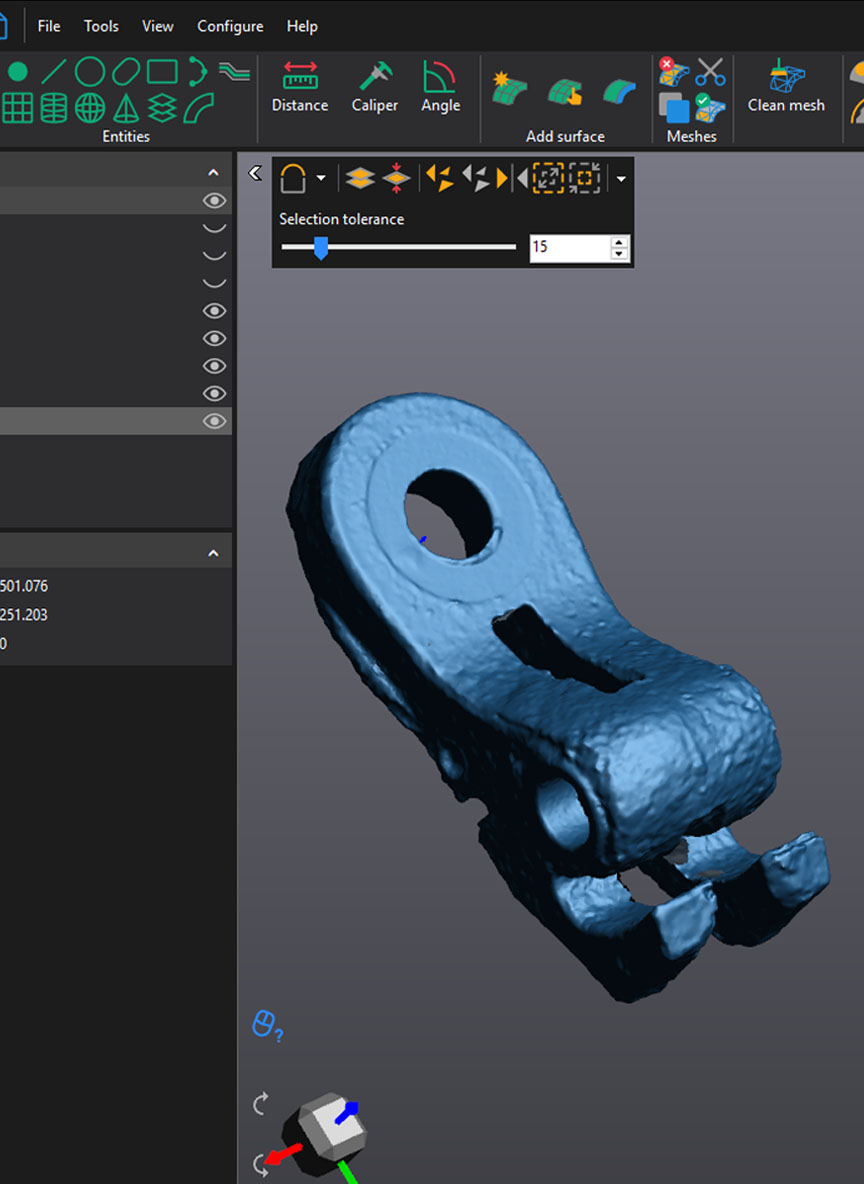Hide the topmost item with the eye icon
The image size is (864, 1184).
[214, 201]
